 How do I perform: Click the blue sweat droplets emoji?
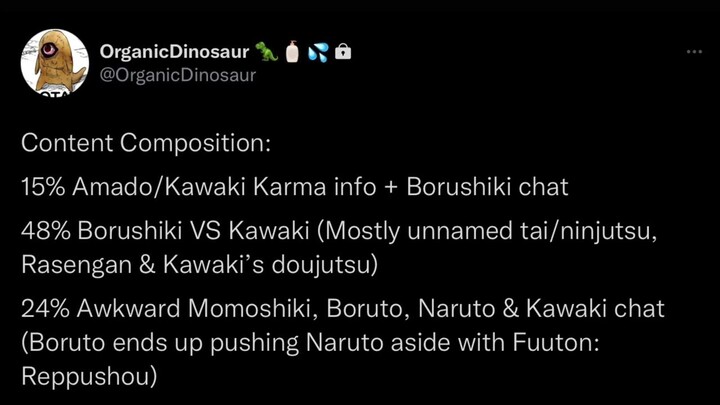[x=318, y=52]
